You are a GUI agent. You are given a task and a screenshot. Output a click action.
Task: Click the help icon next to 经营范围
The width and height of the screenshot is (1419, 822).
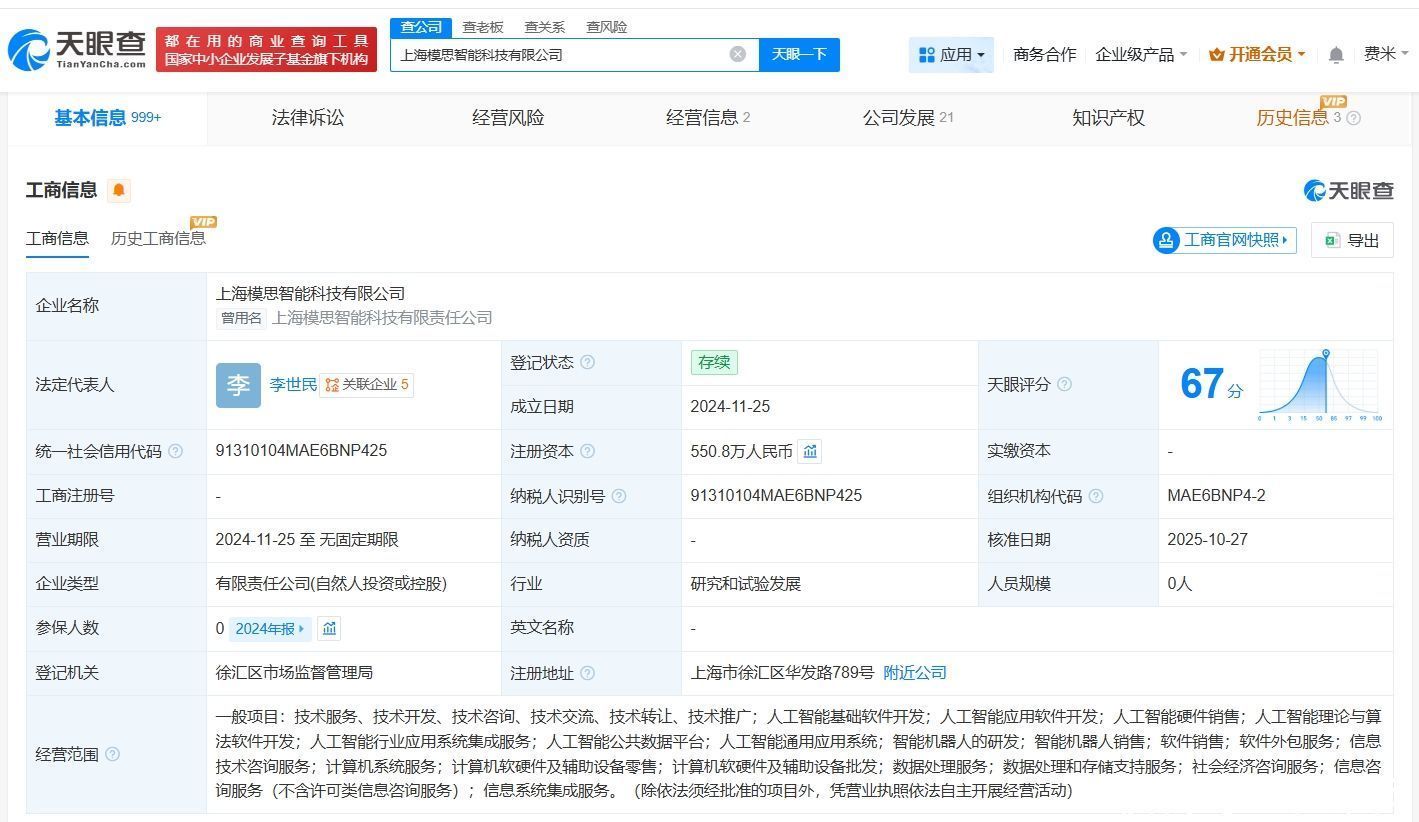click(x=112, y=754)
